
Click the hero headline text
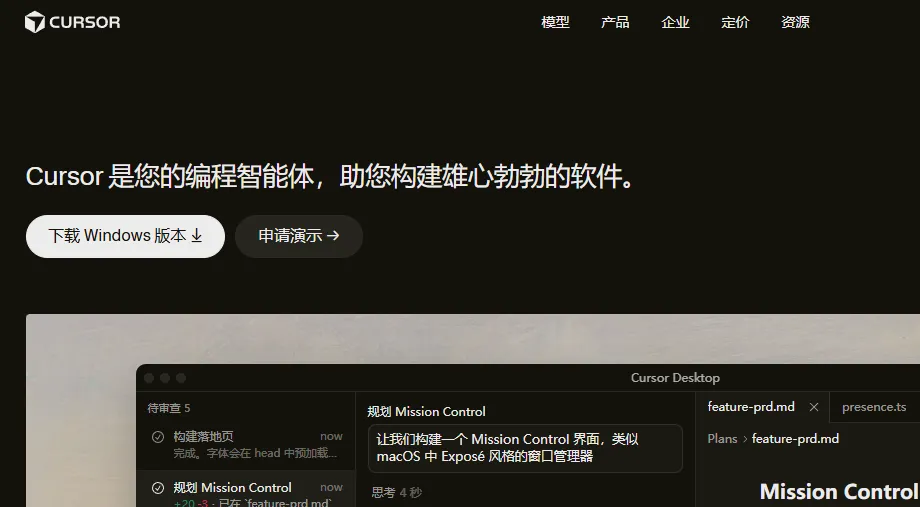(x=331, y=176)
